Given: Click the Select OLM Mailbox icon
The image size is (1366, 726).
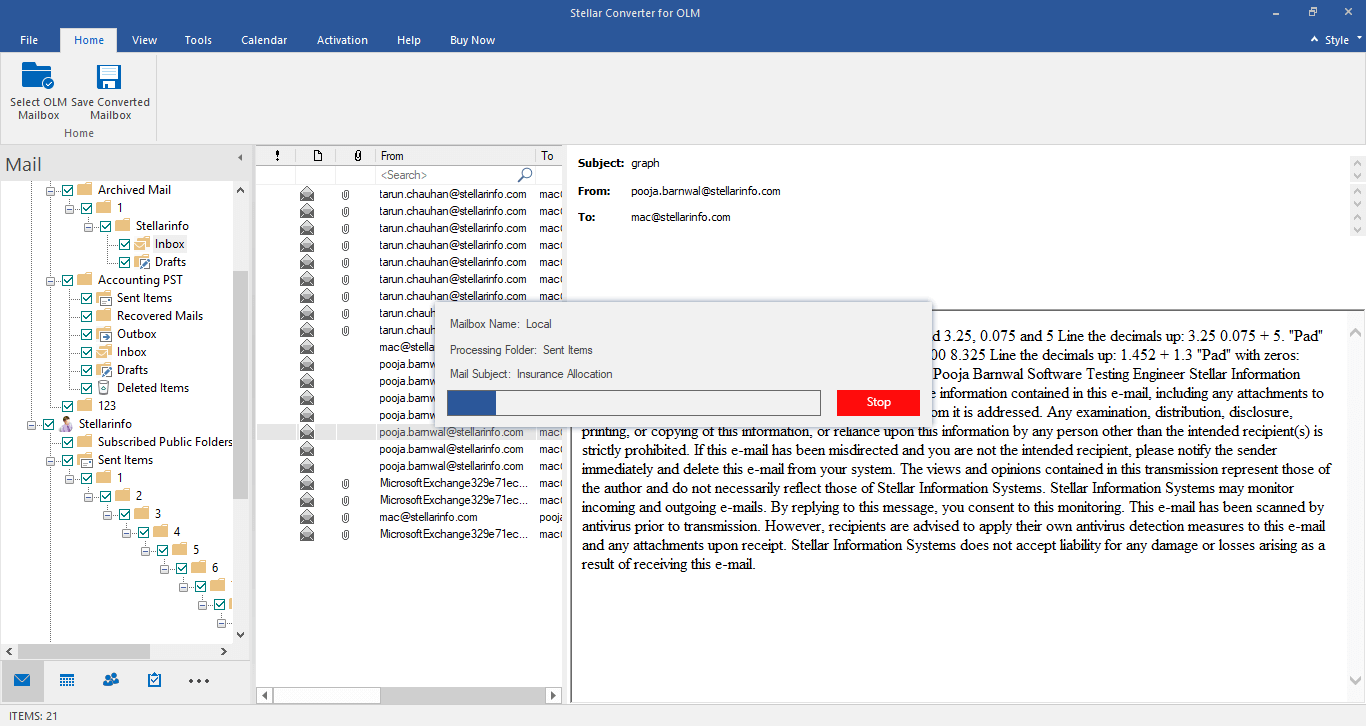Looking at the screenshot, I should 38,76.
